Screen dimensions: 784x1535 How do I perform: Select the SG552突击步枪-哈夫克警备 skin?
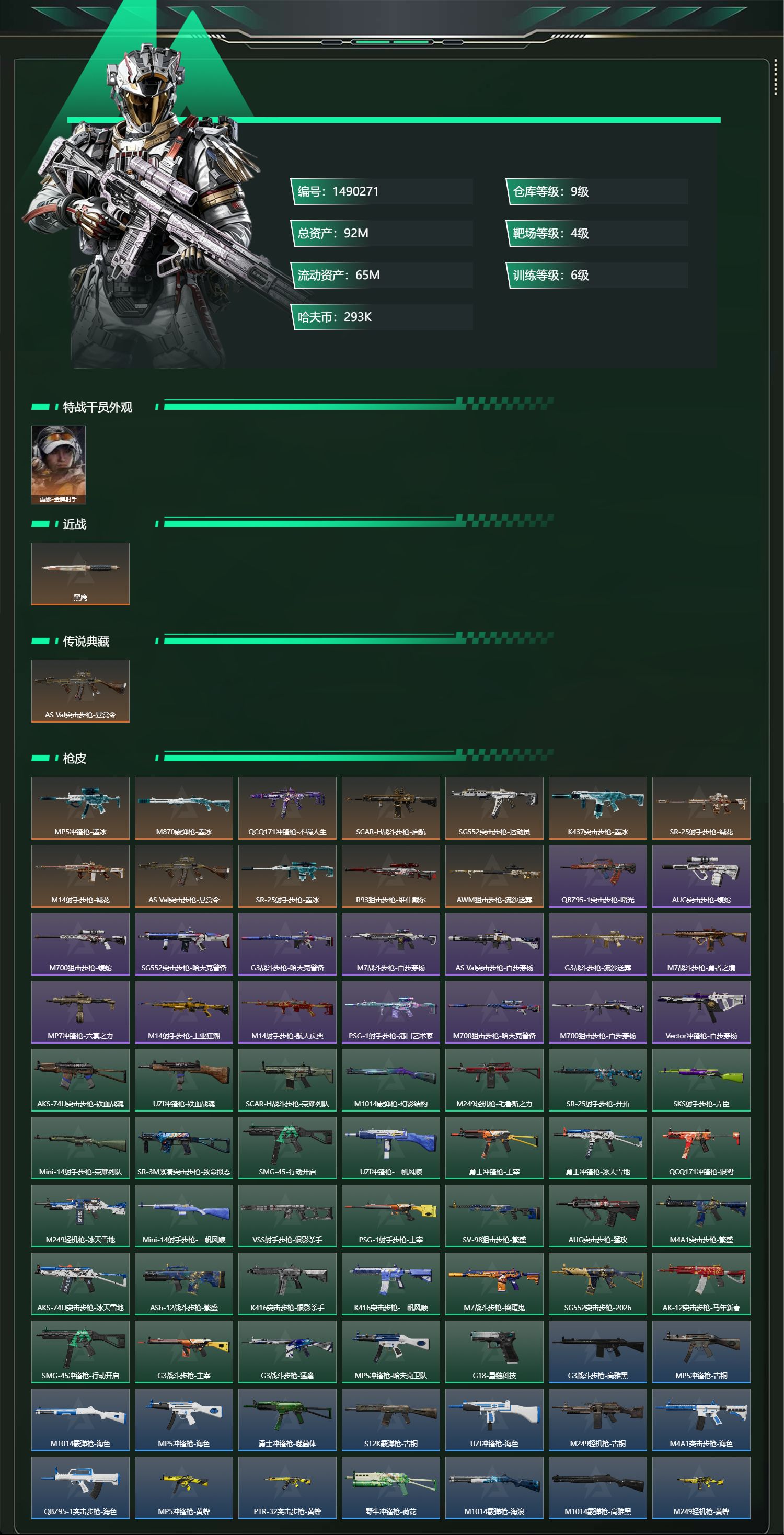[x=184, y=944]
